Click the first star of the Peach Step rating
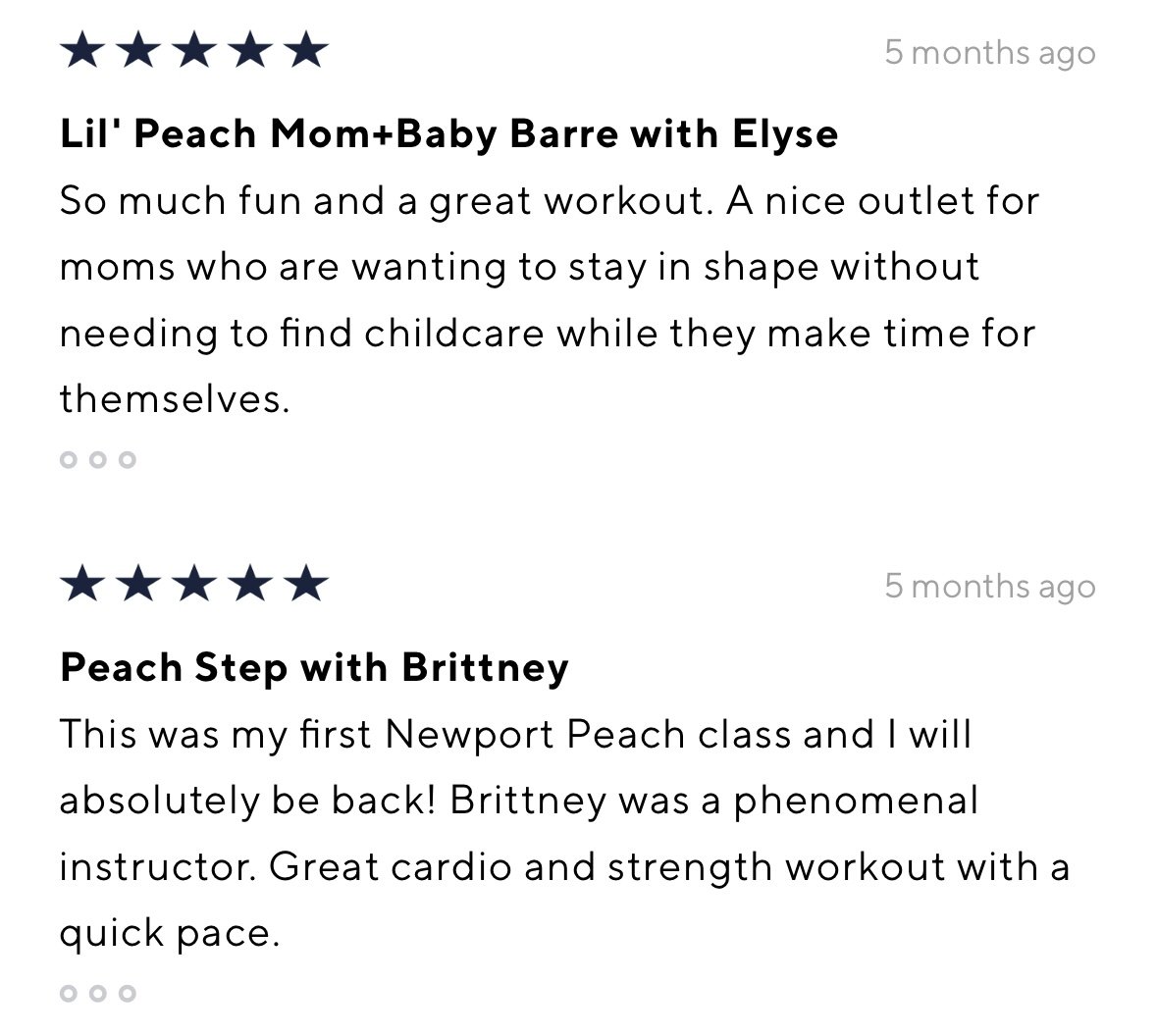Image resolution: width=1157 pixels, height=1036 pixels. pyautogui.click(x=82, y=584)
